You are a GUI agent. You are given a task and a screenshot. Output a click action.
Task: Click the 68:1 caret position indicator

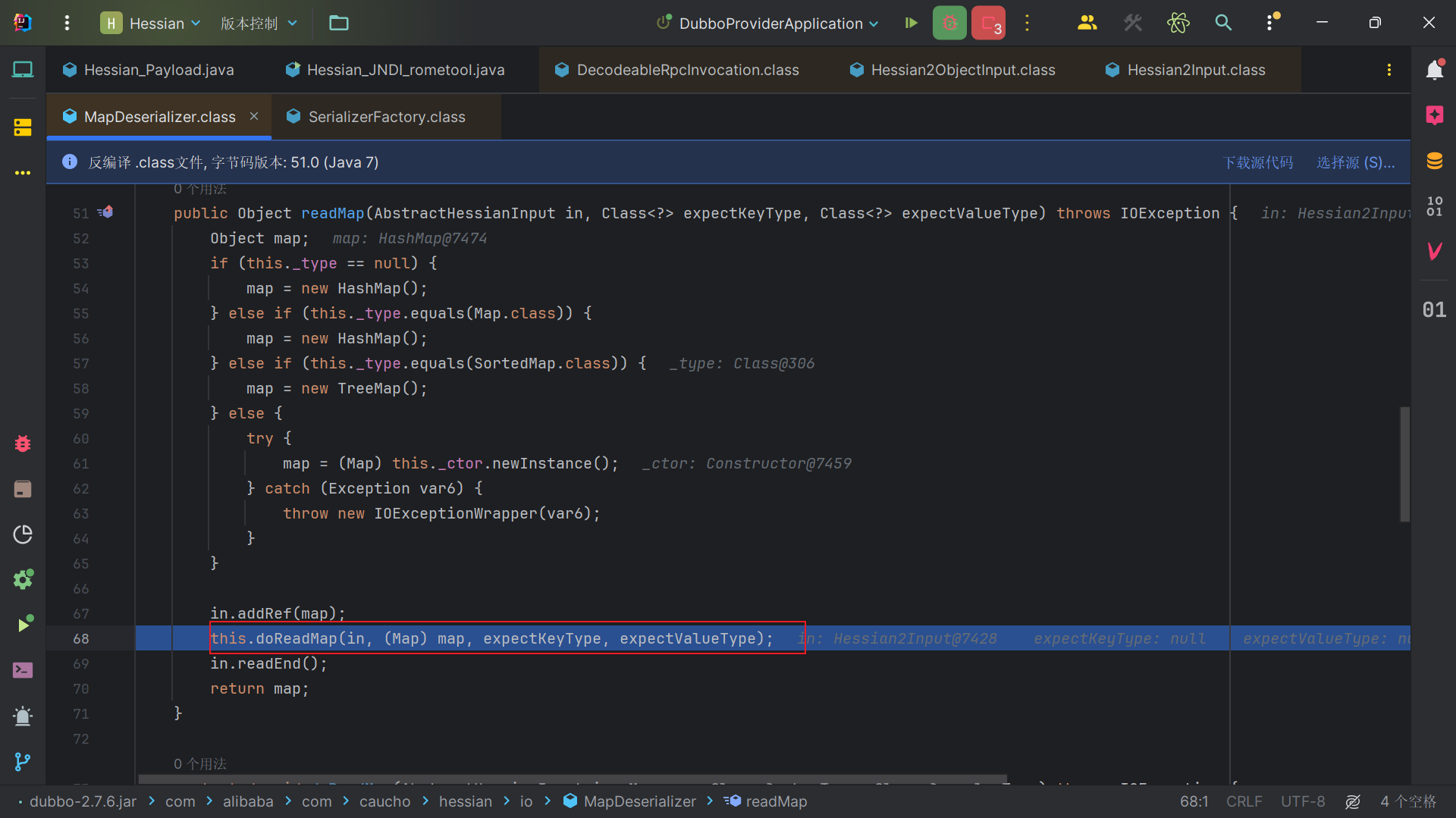pyautogui.click(x=1194, y=801)
